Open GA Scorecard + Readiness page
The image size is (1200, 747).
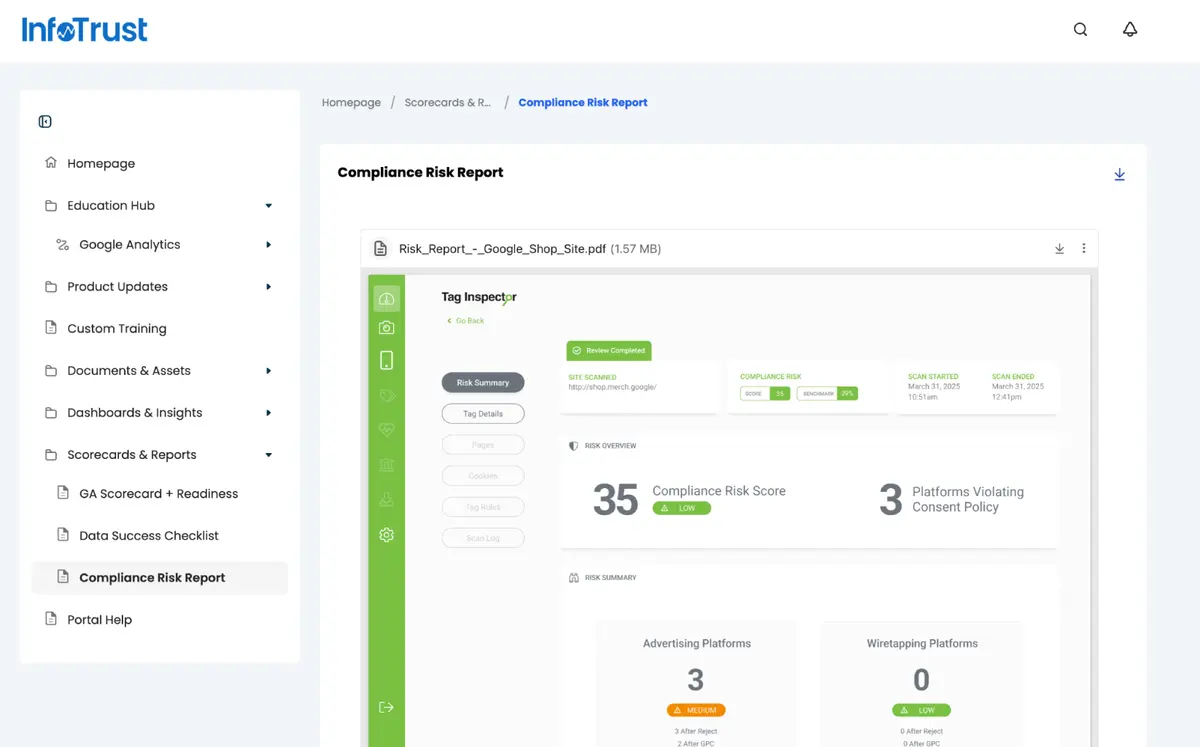pos(158,494)
